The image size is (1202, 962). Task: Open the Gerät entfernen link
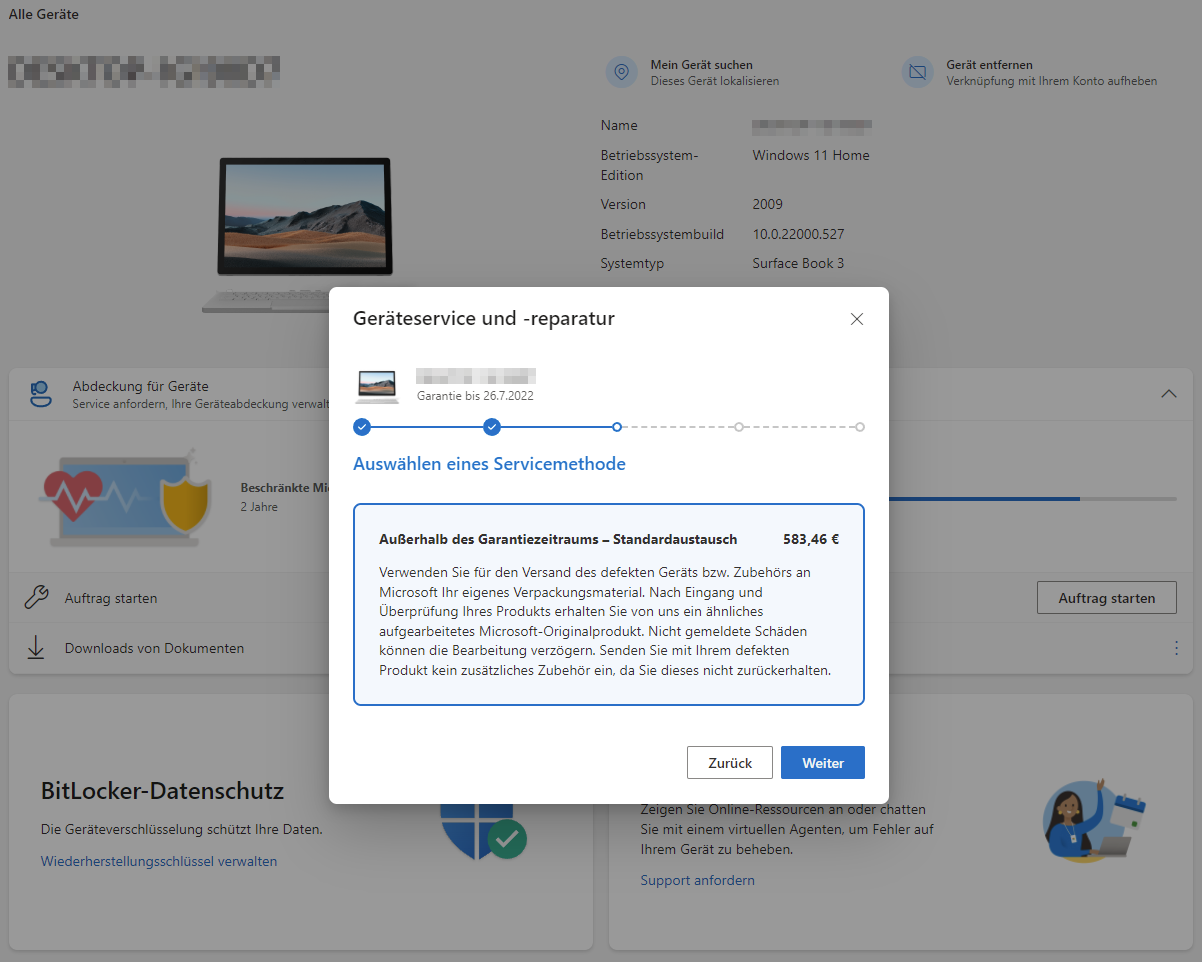(989, 65)
